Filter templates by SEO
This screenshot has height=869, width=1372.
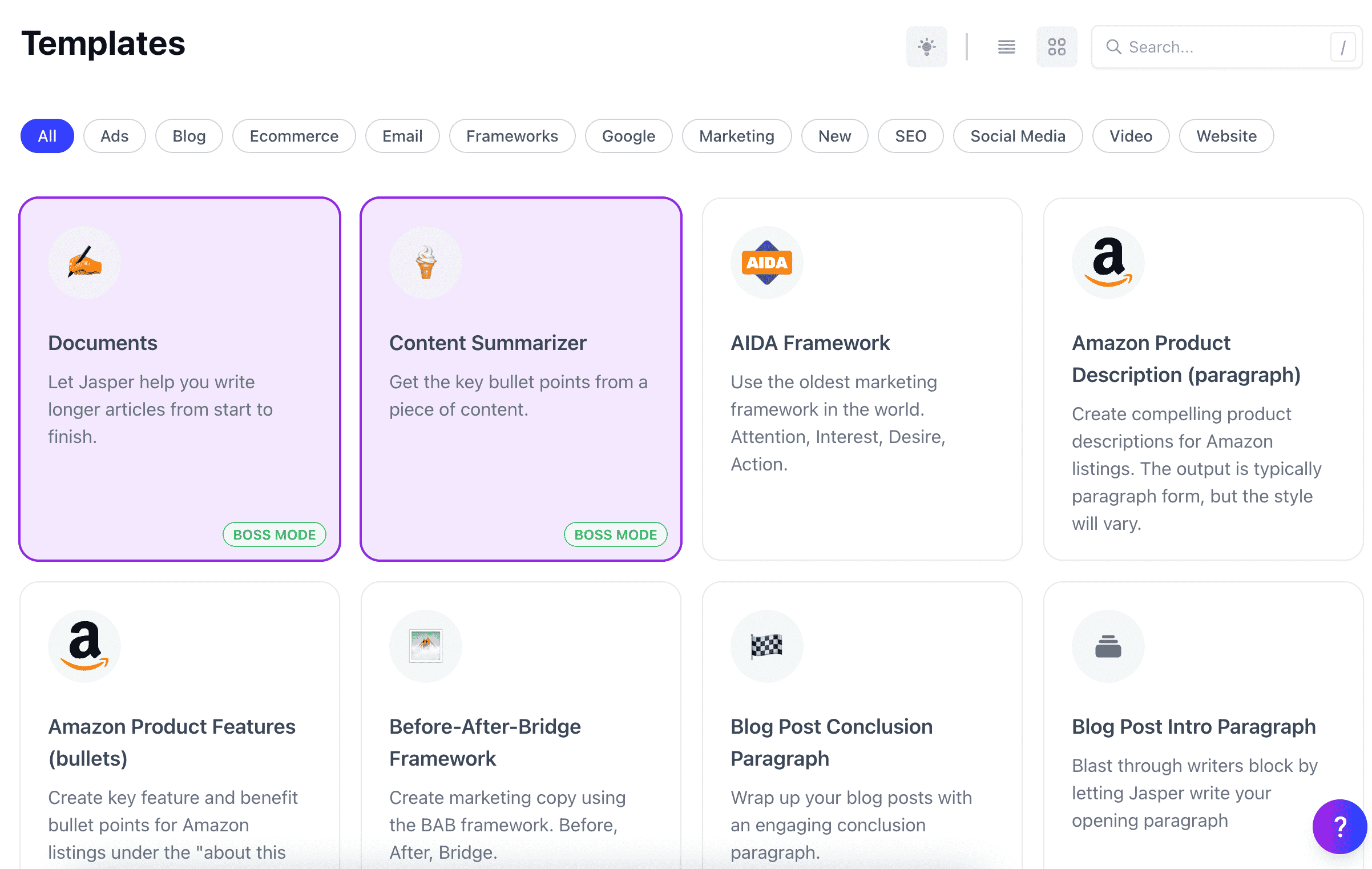click(910, 136)
